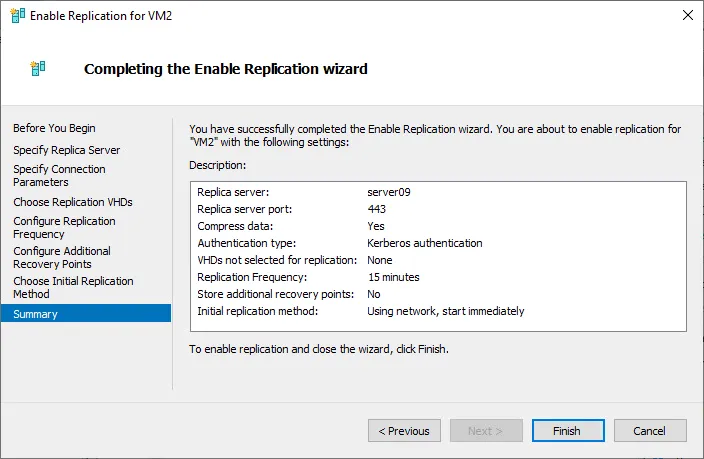704x459 pixels.
Task: Click the server09 replica server value
Action: point(389,192)
